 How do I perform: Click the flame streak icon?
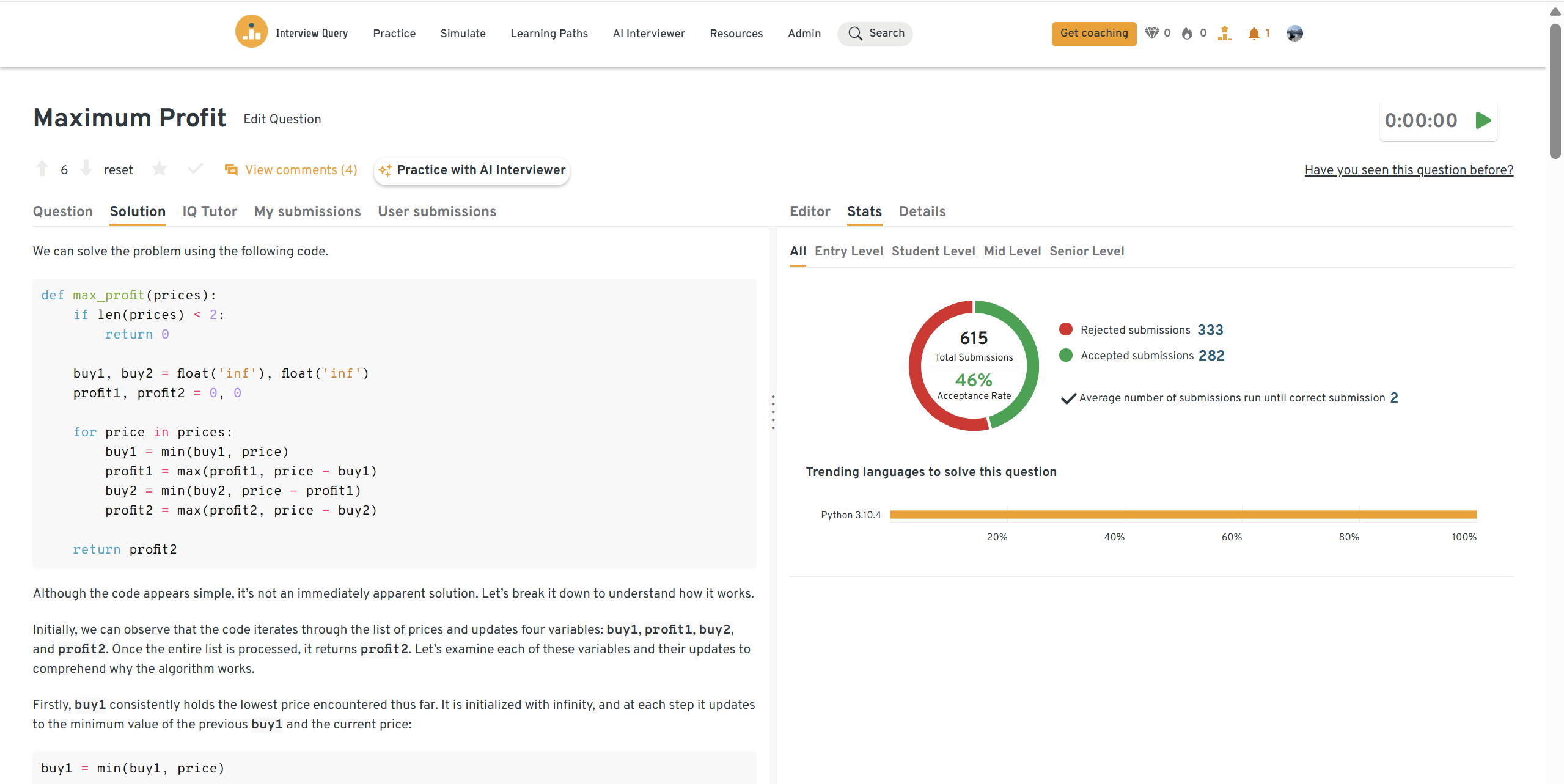[x=1187, y=34]
